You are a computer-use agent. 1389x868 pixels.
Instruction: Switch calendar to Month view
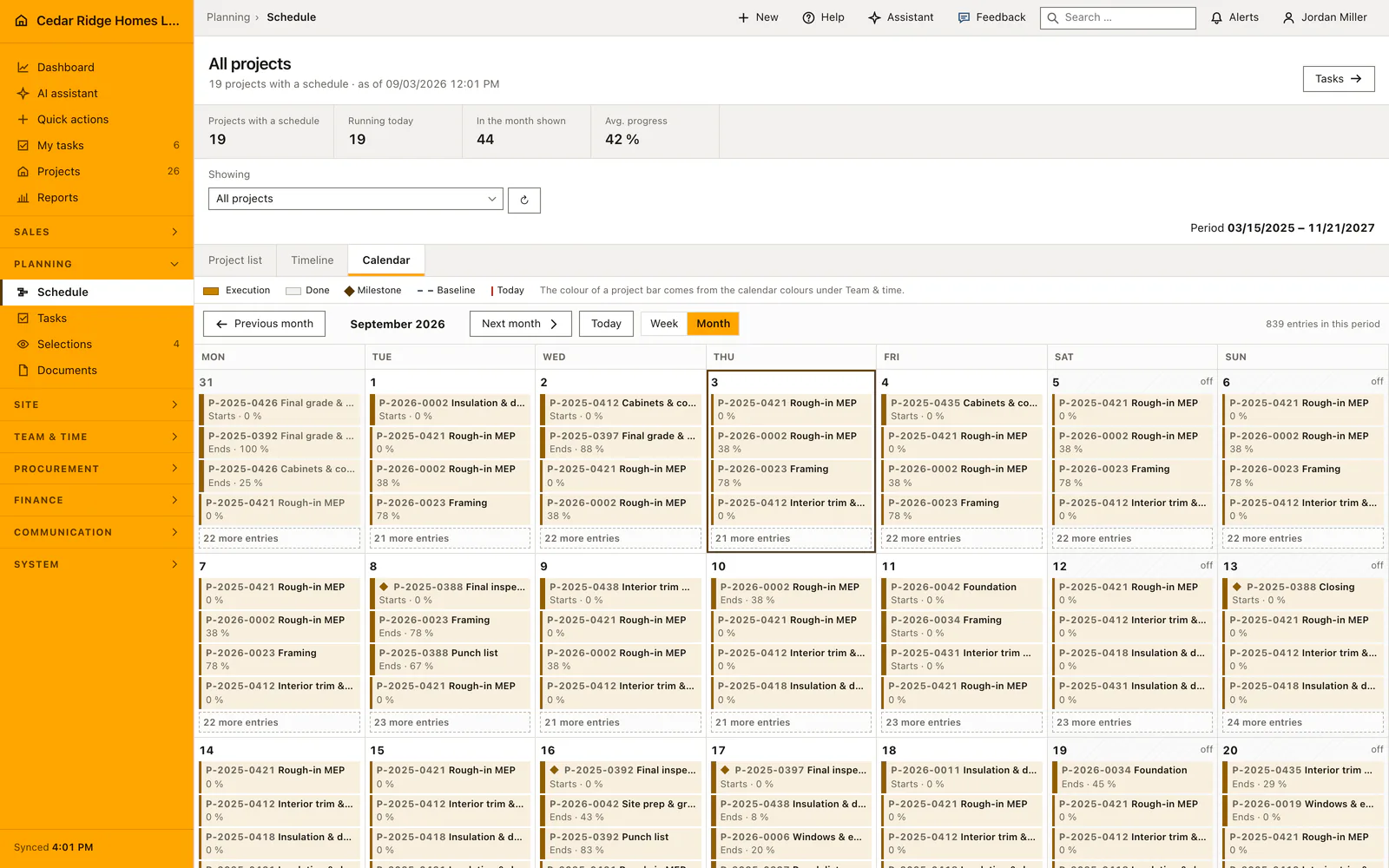coord(713,324)
